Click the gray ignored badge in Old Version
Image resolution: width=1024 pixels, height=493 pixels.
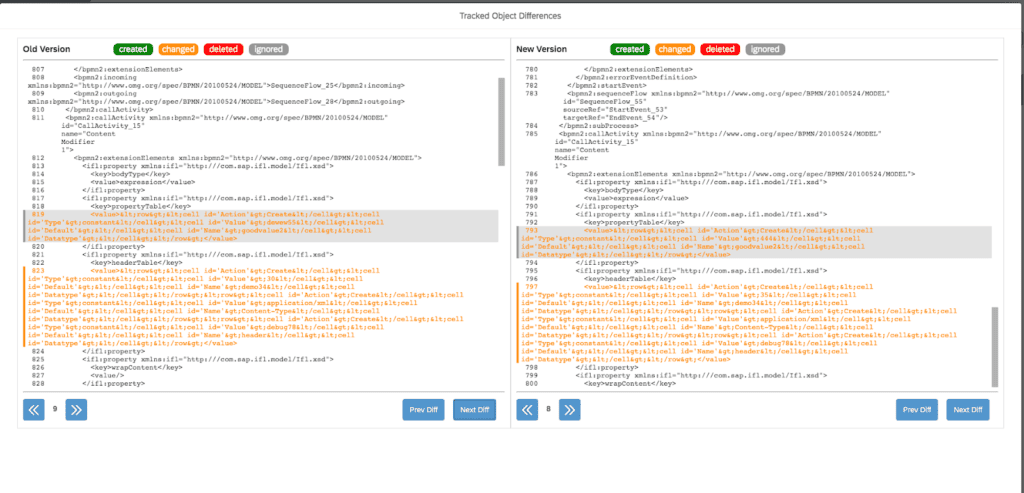[268, 49]
